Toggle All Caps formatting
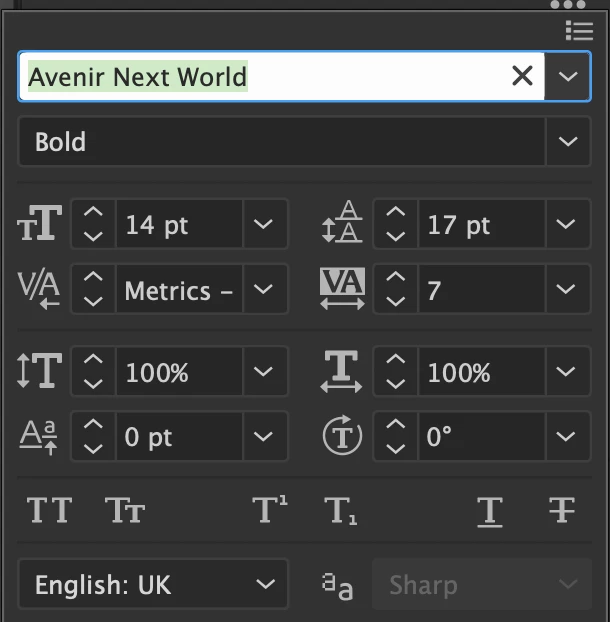 (x=50, y=510)
